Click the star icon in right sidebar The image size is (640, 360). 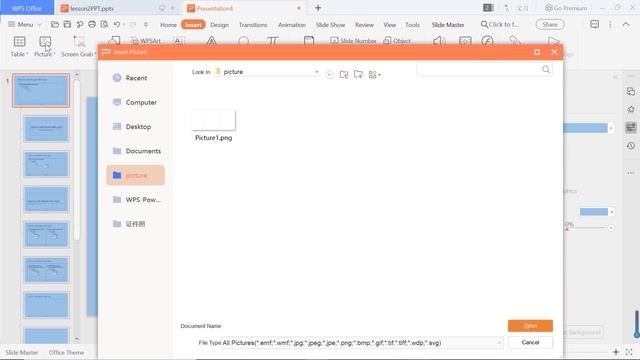pyautogui.click(x=631, y=109)
